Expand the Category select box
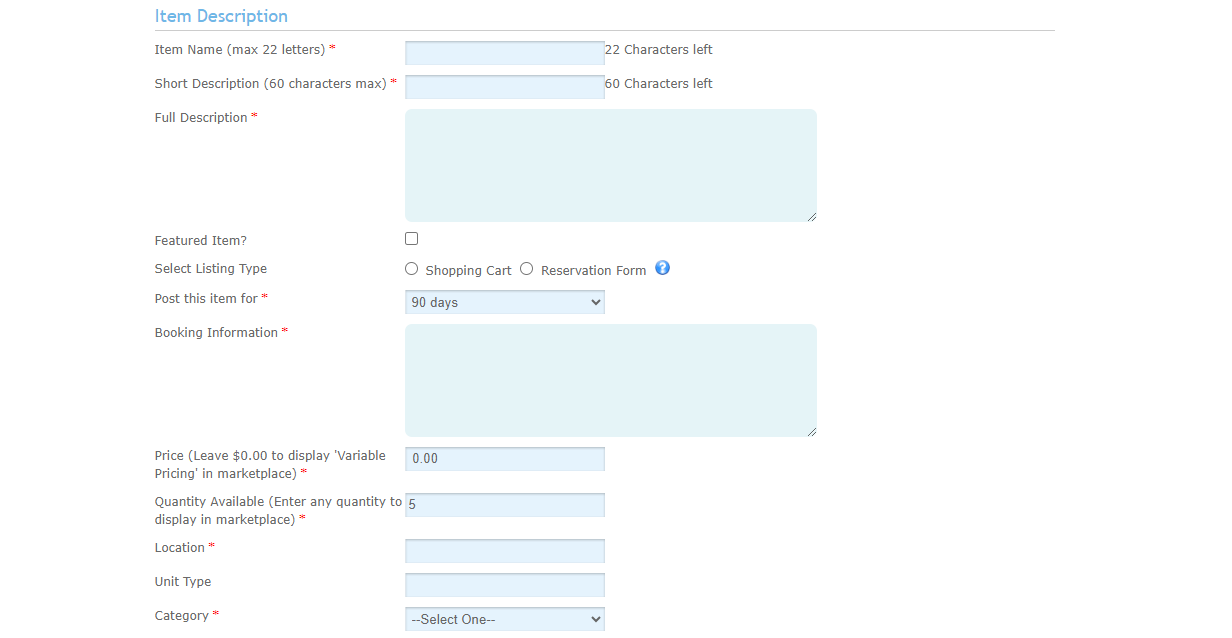The width and height of the screenshot is (1232, 638). click(x=504, y=619)
